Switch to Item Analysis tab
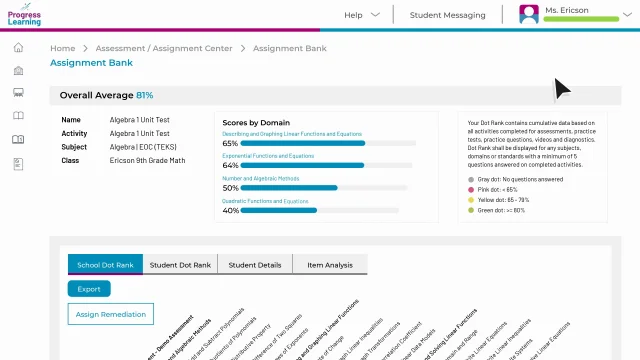Viewport: 640px width, 360px height. (x=330, y=264)
